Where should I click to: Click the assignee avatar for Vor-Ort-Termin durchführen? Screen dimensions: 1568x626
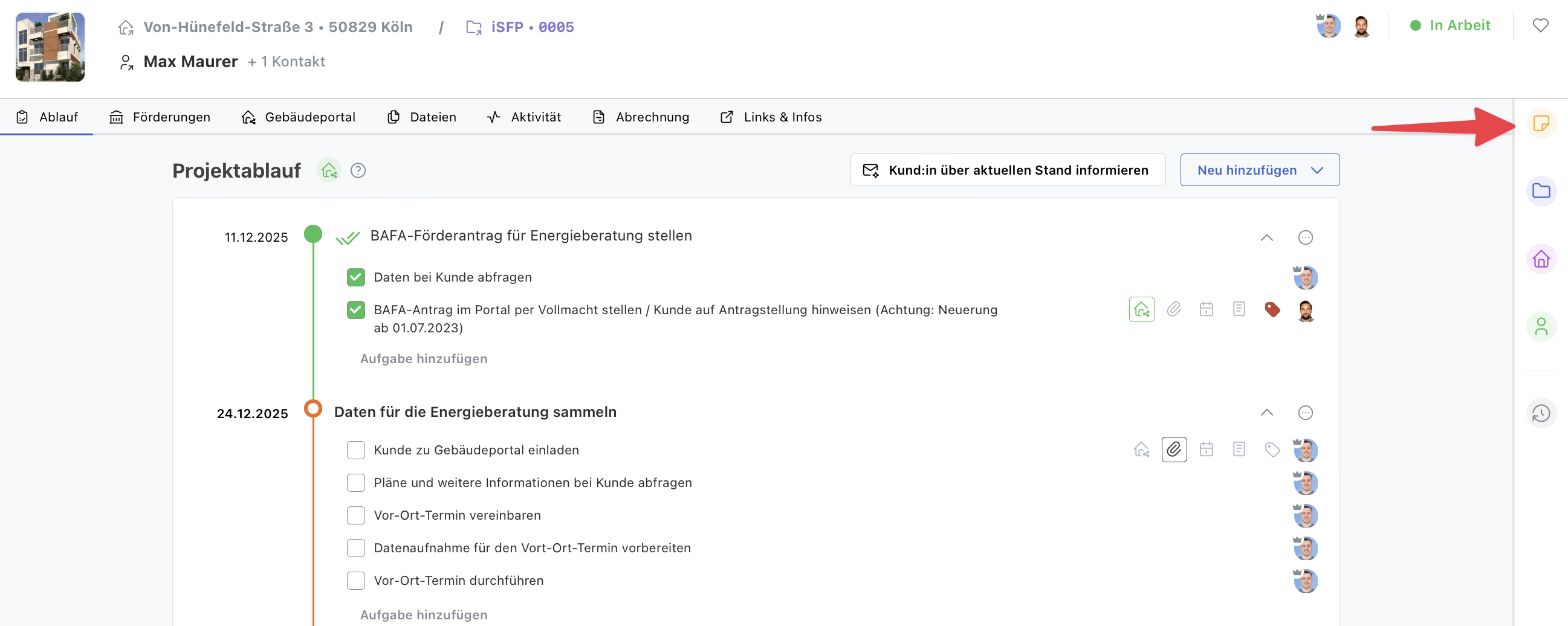point(1305,580)
